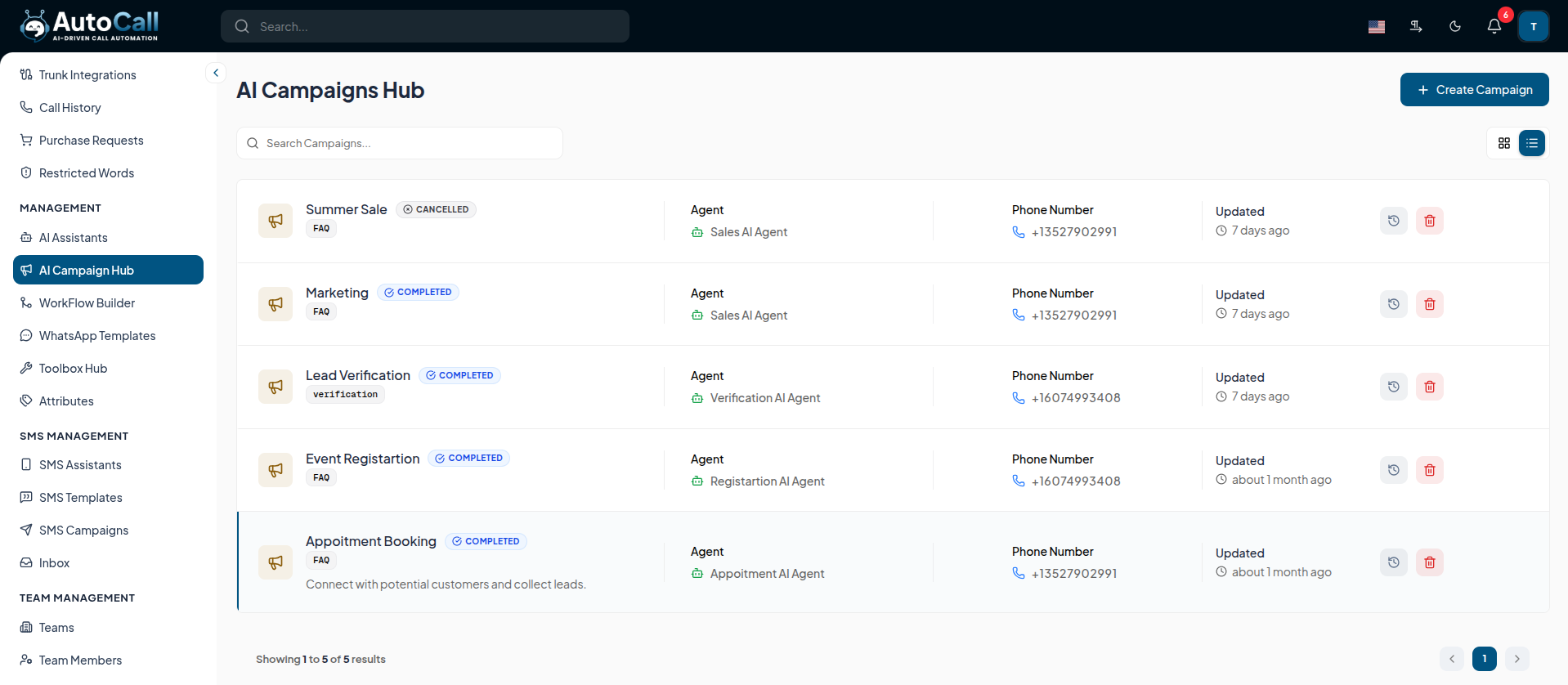
Task: Focus the Search Campaigns field
Action: 400,143
